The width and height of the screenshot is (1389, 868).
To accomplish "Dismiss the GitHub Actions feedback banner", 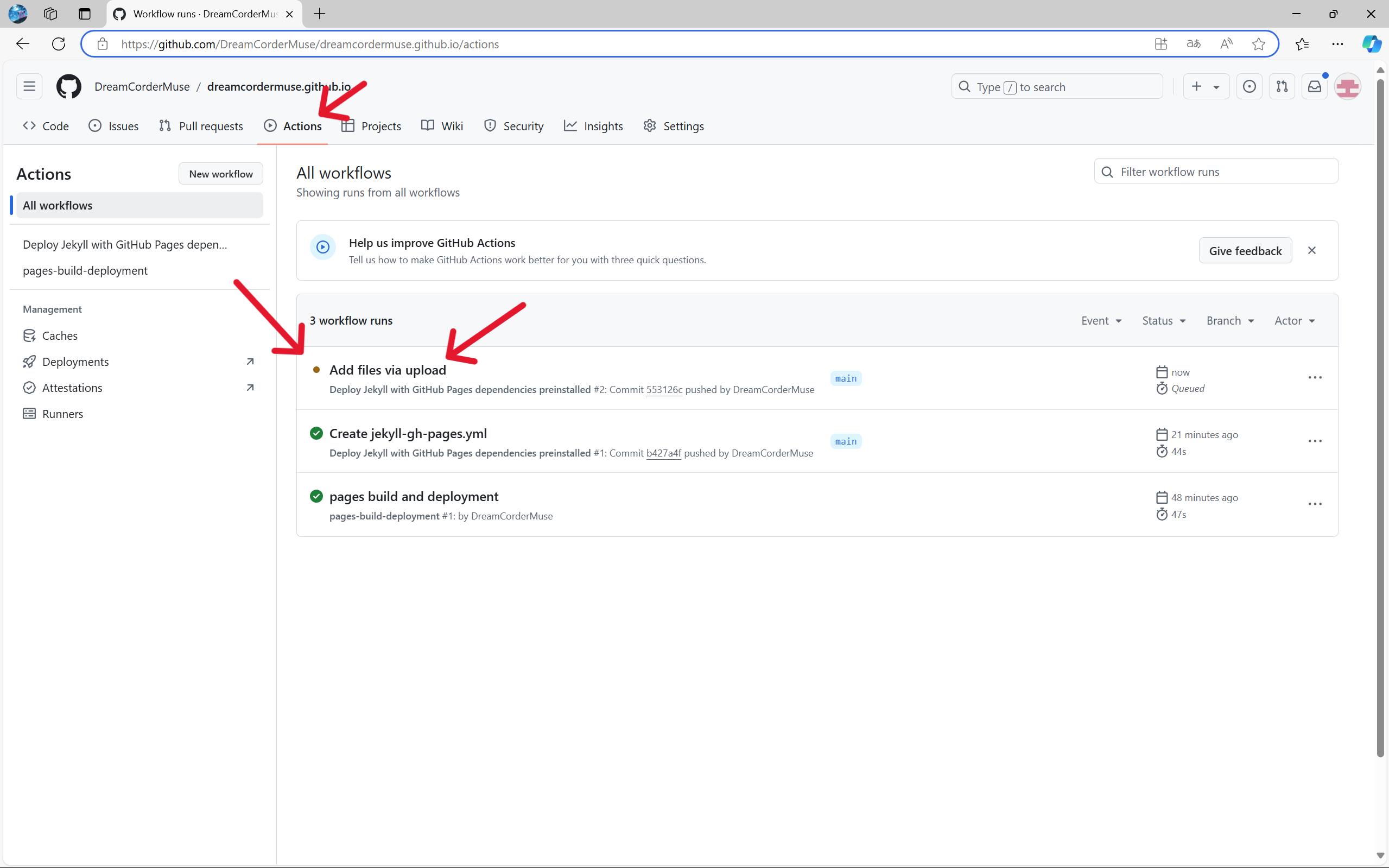I will [x=1311, y=250].
